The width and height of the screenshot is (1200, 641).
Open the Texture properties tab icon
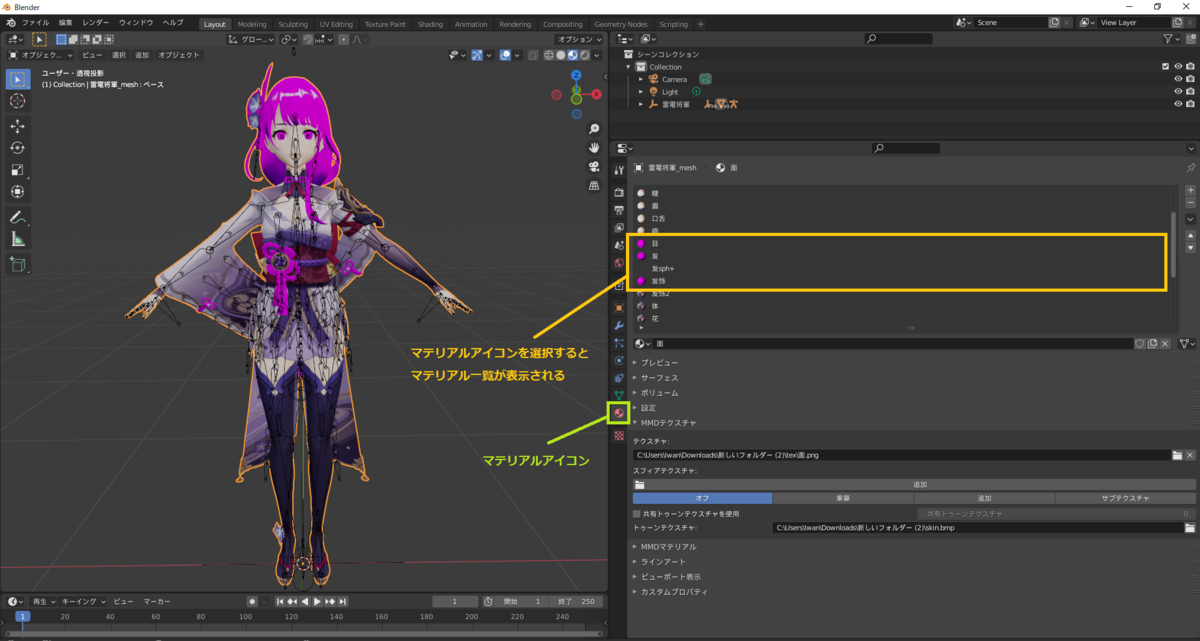619,436
